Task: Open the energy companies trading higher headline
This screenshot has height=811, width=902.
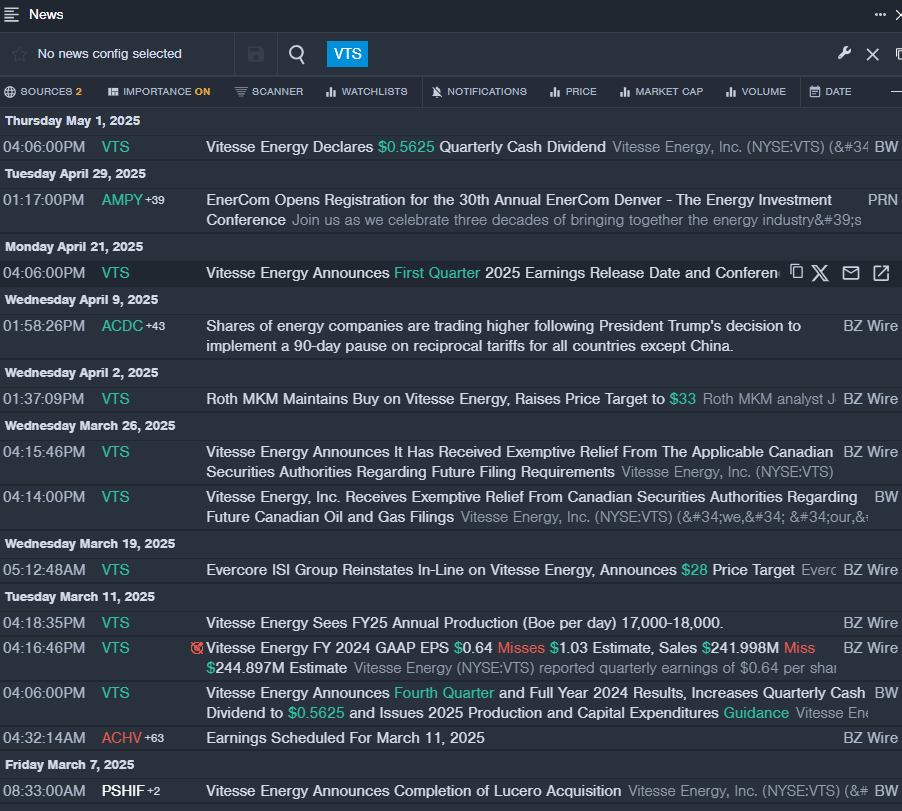Action: [x=503, y=335]
